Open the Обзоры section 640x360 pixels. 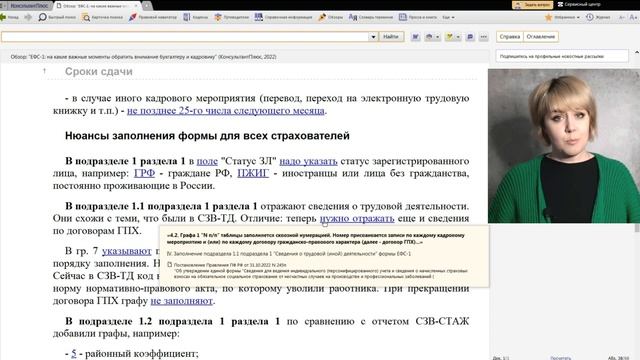[331, 17]
